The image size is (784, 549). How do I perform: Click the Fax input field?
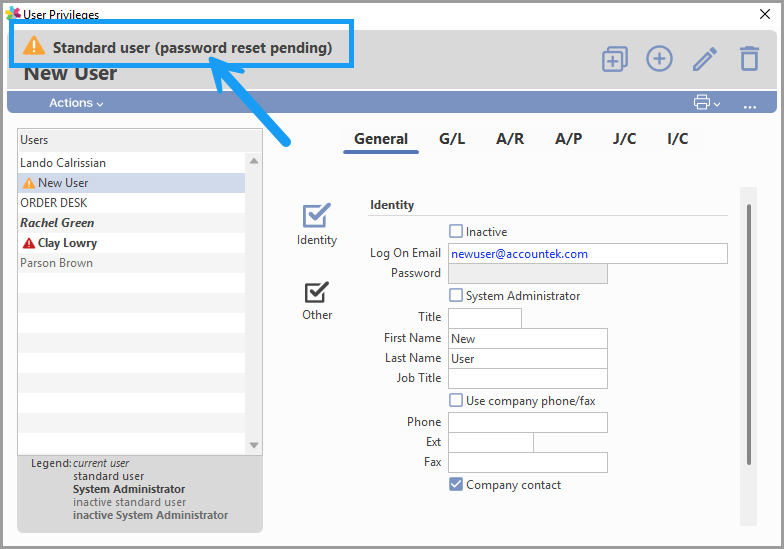[x=528, y=462]
